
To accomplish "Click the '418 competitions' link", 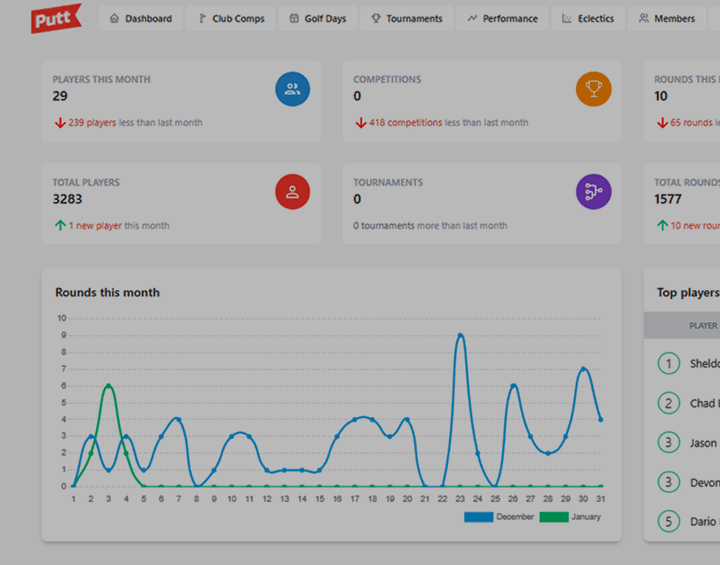I will (x=405, y=123).
